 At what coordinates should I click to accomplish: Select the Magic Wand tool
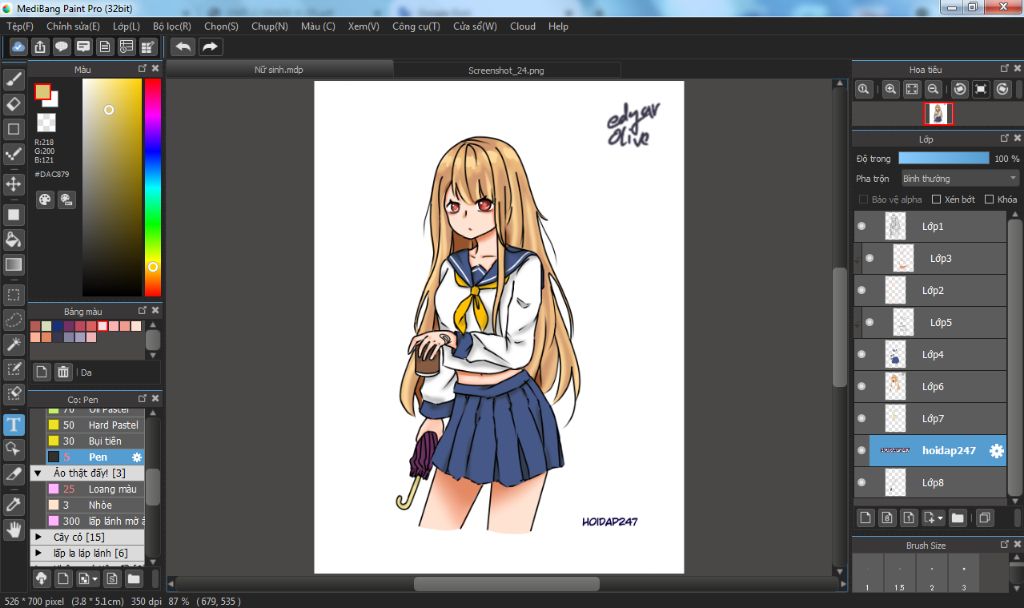14,345
